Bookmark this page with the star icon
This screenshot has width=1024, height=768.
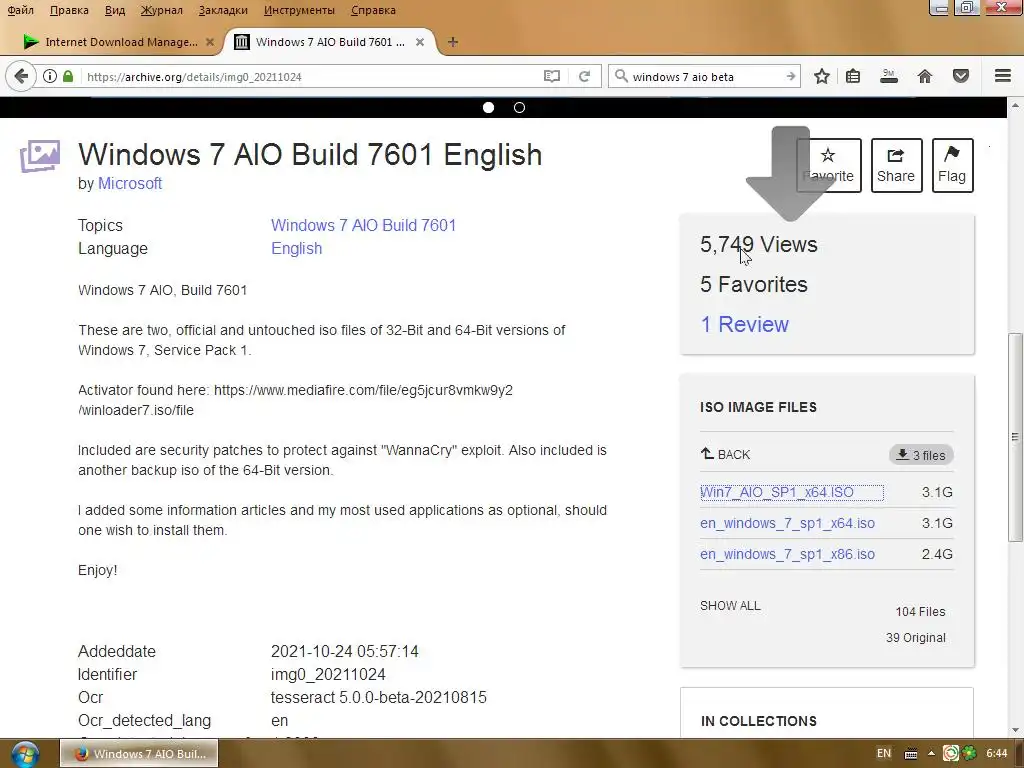(822, 76)
